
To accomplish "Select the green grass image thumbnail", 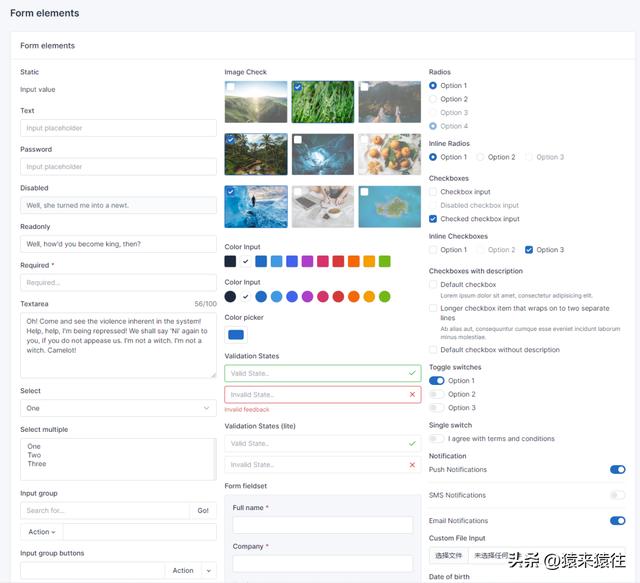I will point(322,102).
